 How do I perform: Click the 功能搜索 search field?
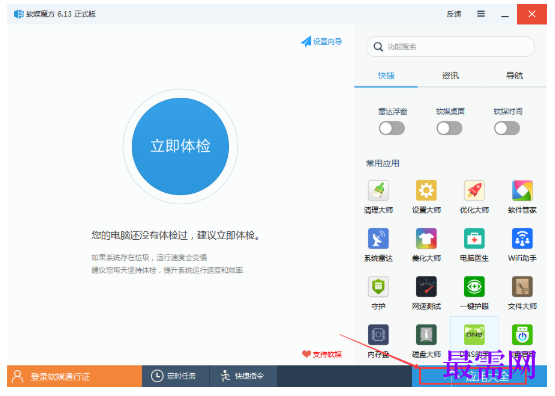point(450,46)
